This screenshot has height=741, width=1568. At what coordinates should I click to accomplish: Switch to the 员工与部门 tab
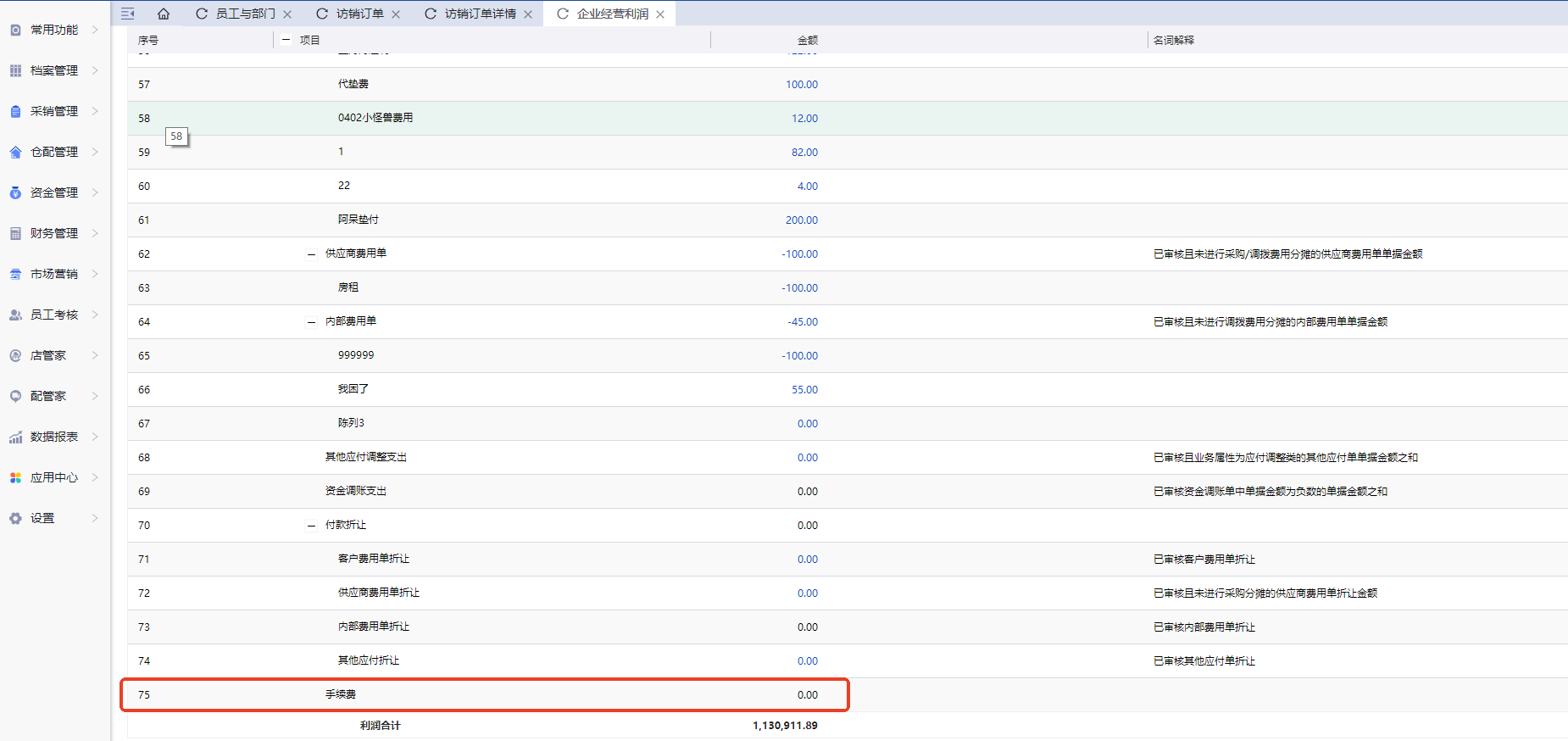click(x=245, y=14)
